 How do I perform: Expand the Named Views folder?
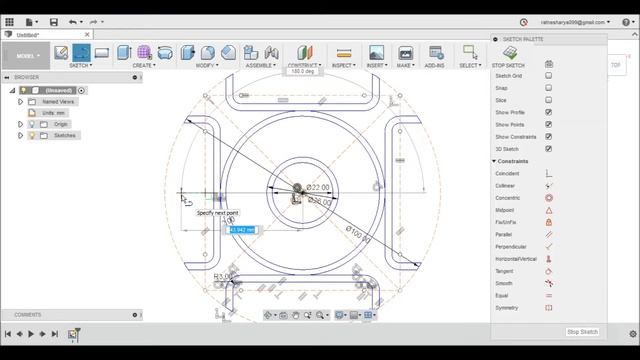point(20,102)
